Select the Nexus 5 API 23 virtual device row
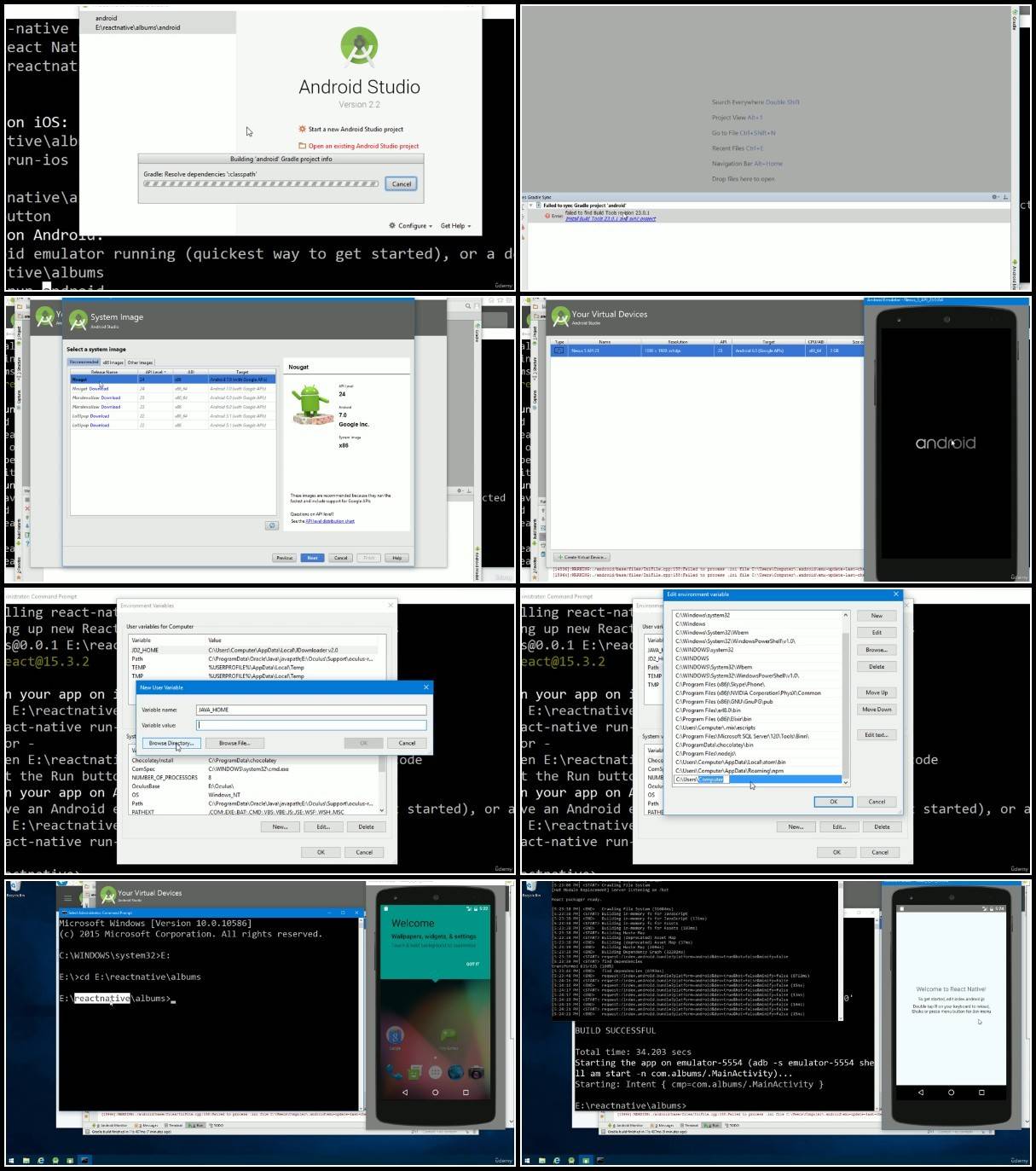 707,351
